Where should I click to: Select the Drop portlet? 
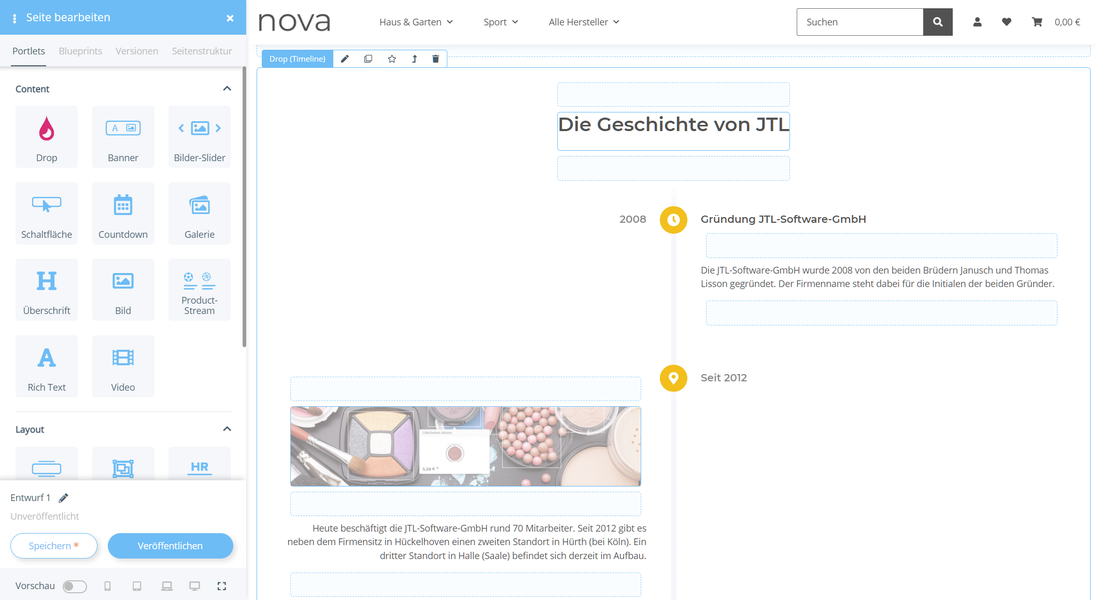(46, 137)
